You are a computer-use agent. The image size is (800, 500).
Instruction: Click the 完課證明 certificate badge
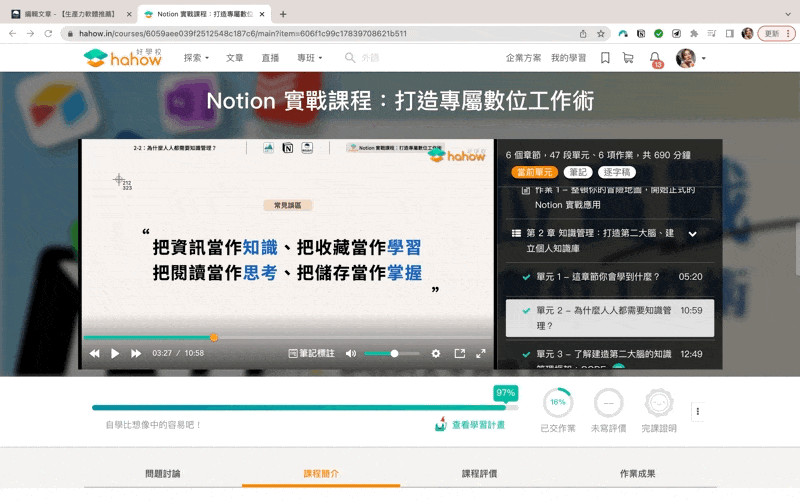659,410
